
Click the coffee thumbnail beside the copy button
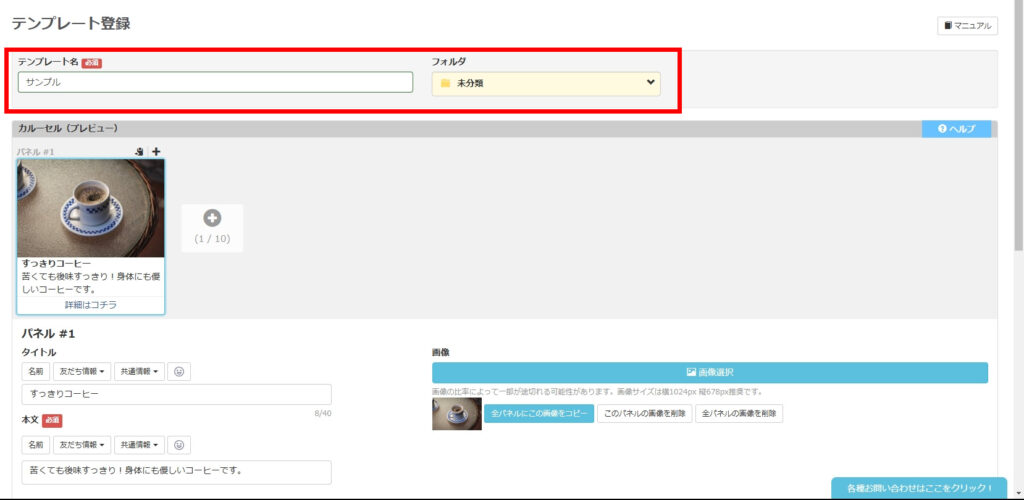click(456, 413)
